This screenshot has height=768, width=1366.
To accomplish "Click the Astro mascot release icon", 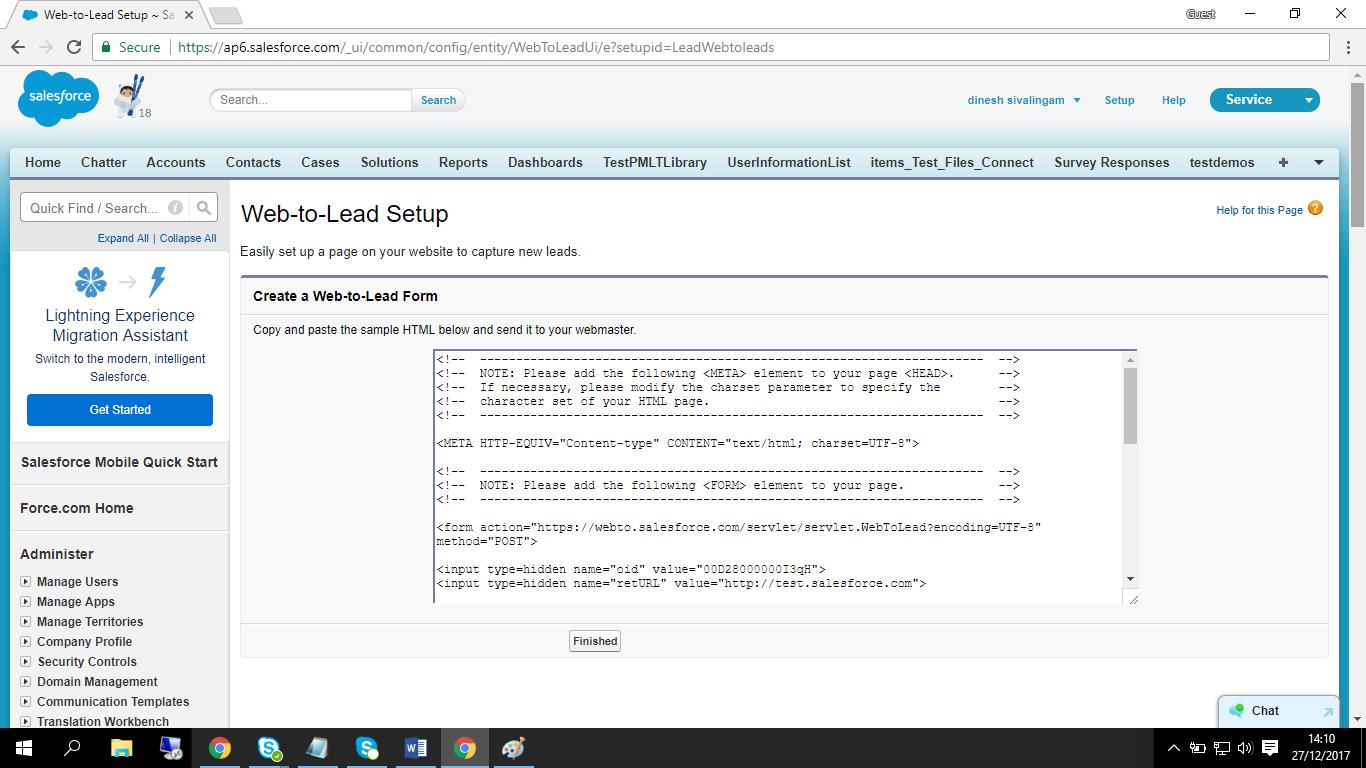I will click(131, 97).
